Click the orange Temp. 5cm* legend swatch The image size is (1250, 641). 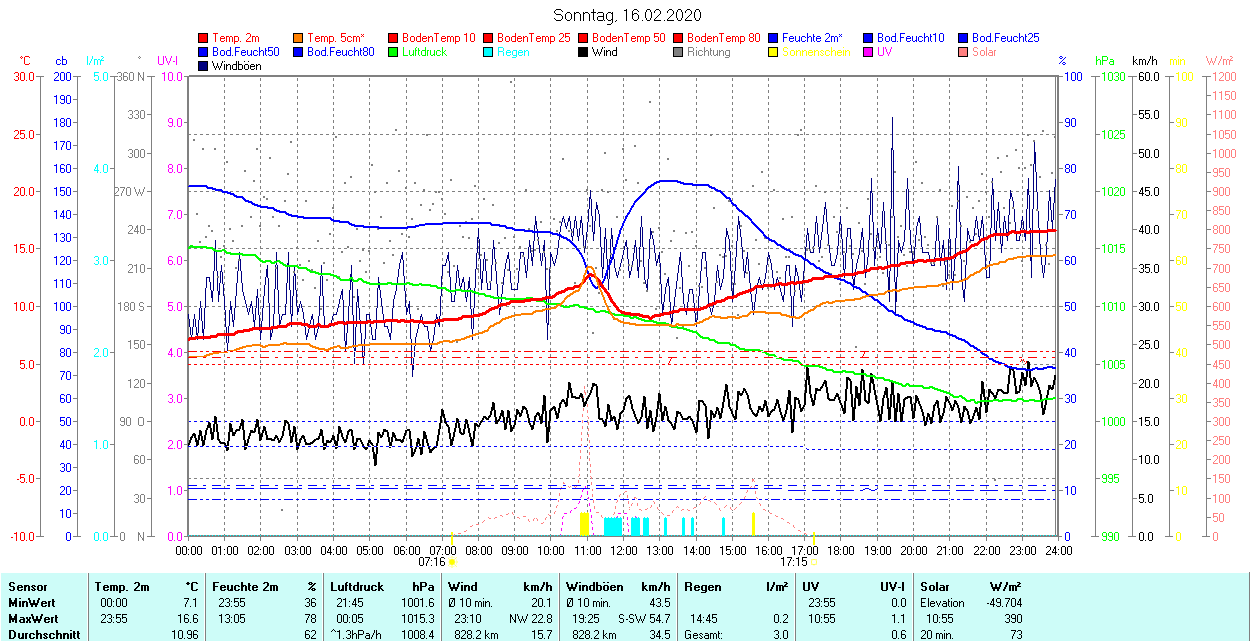point(299,38)
